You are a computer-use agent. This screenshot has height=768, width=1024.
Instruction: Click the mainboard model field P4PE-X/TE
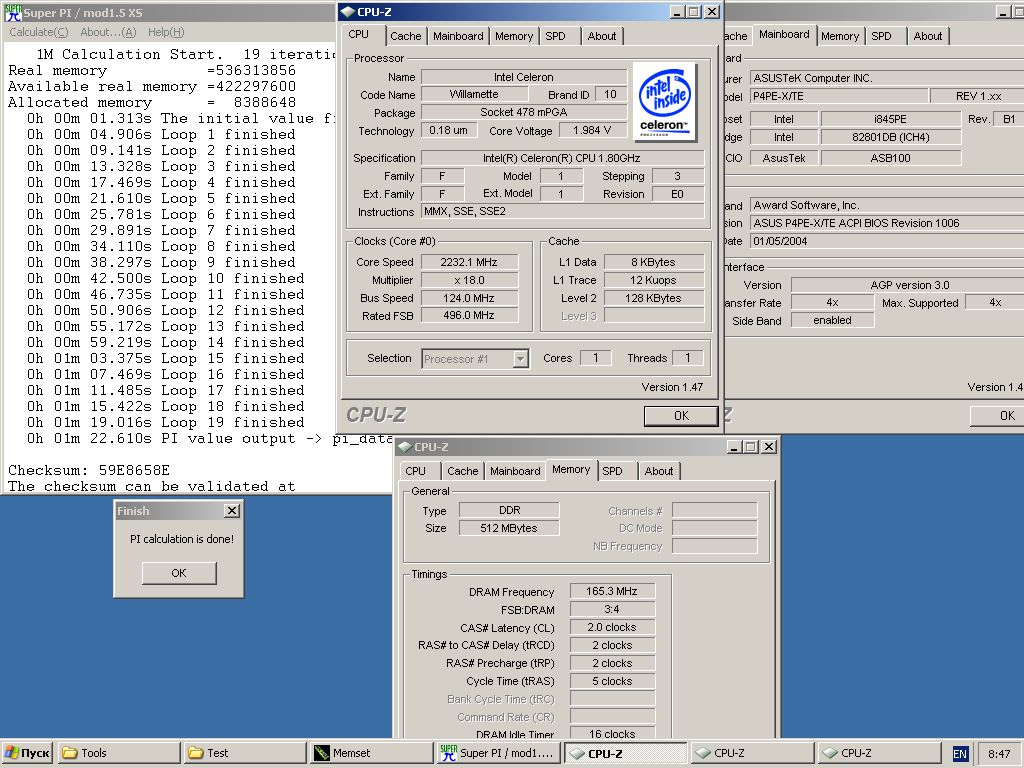[839, 97]
